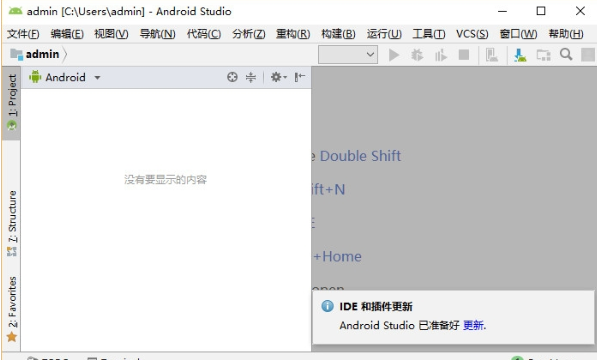Open the 帮助(H) menu
597x360 pixels.
566,34
